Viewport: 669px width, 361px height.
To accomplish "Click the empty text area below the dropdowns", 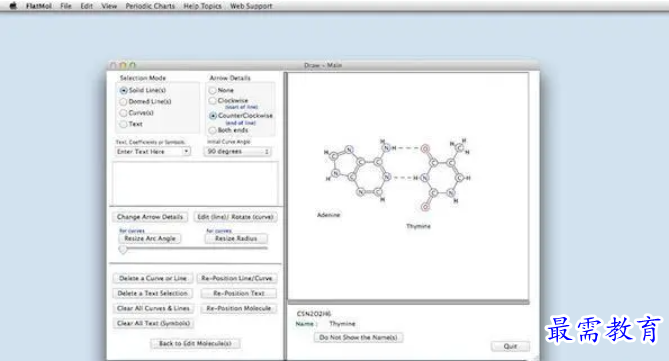I will [195, 183].
